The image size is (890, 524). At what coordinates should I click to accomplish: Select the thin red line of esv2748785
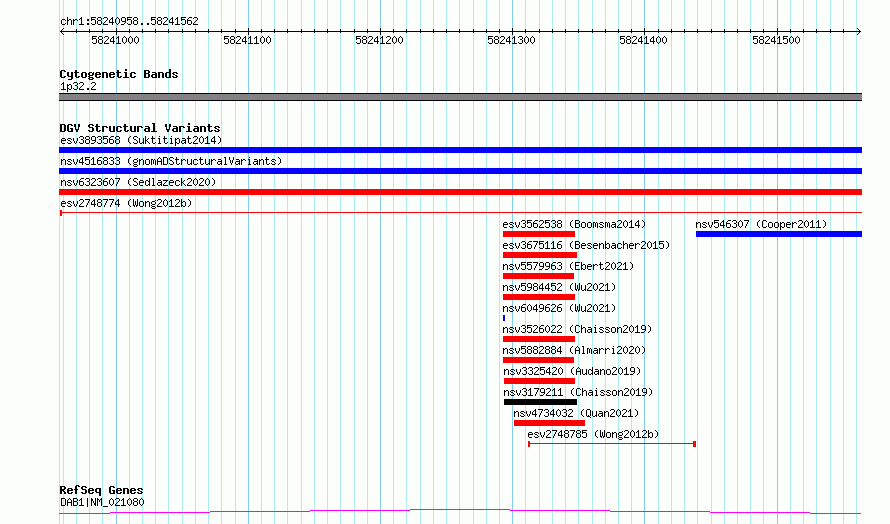(x=612, y=444)
